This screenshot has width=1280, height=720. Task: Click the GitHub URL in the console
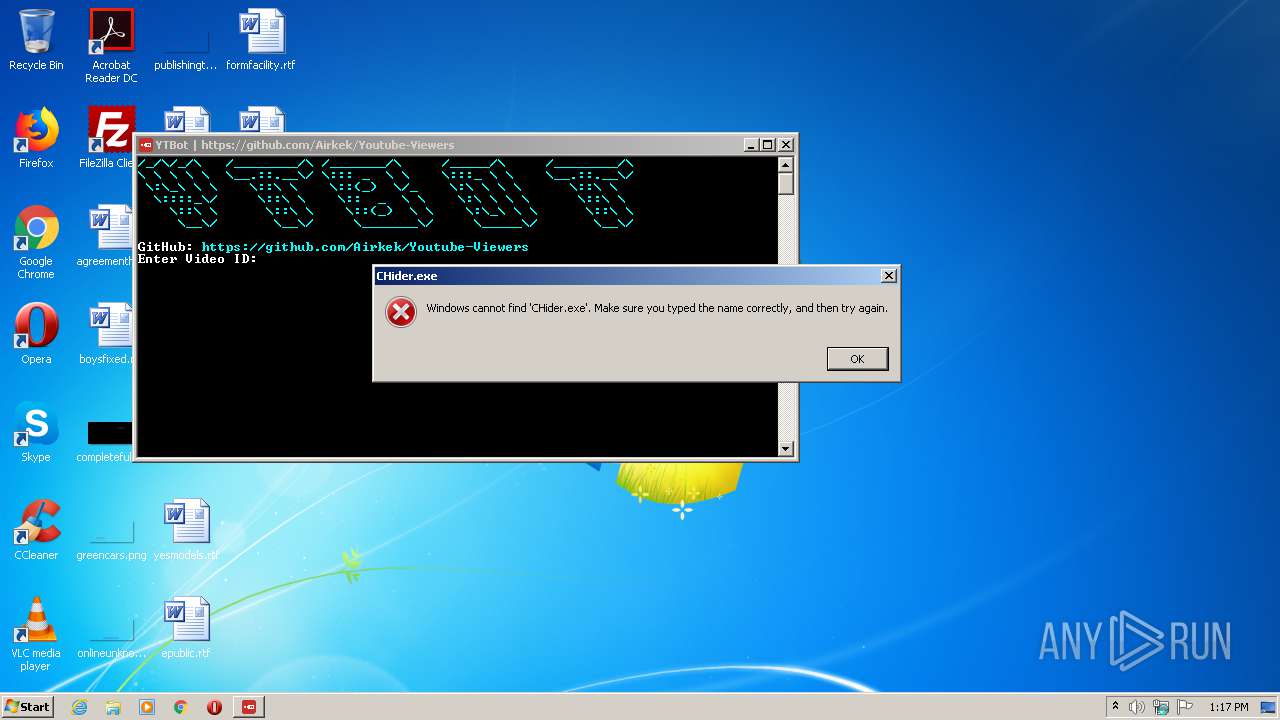(x=365, y=246)
